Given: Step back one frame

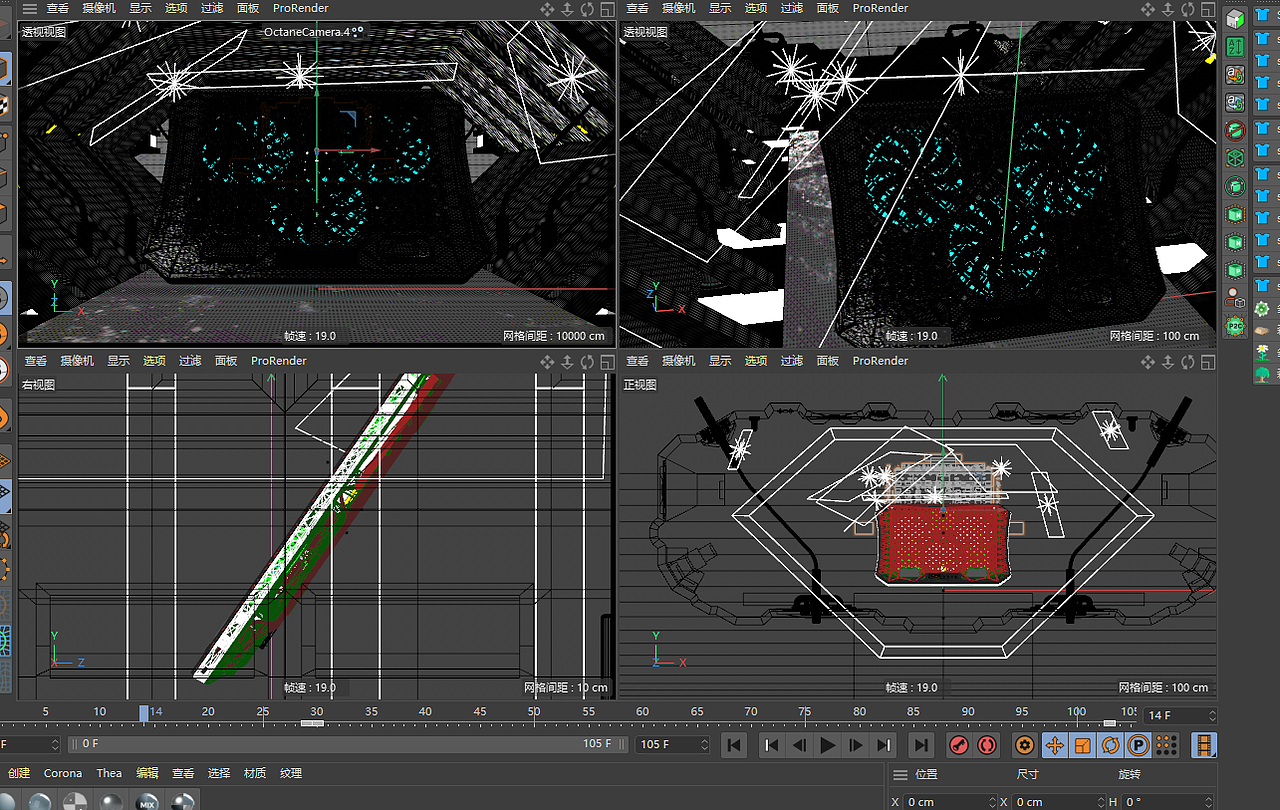Looking at the screenshot, I should [x=799, y=745].
